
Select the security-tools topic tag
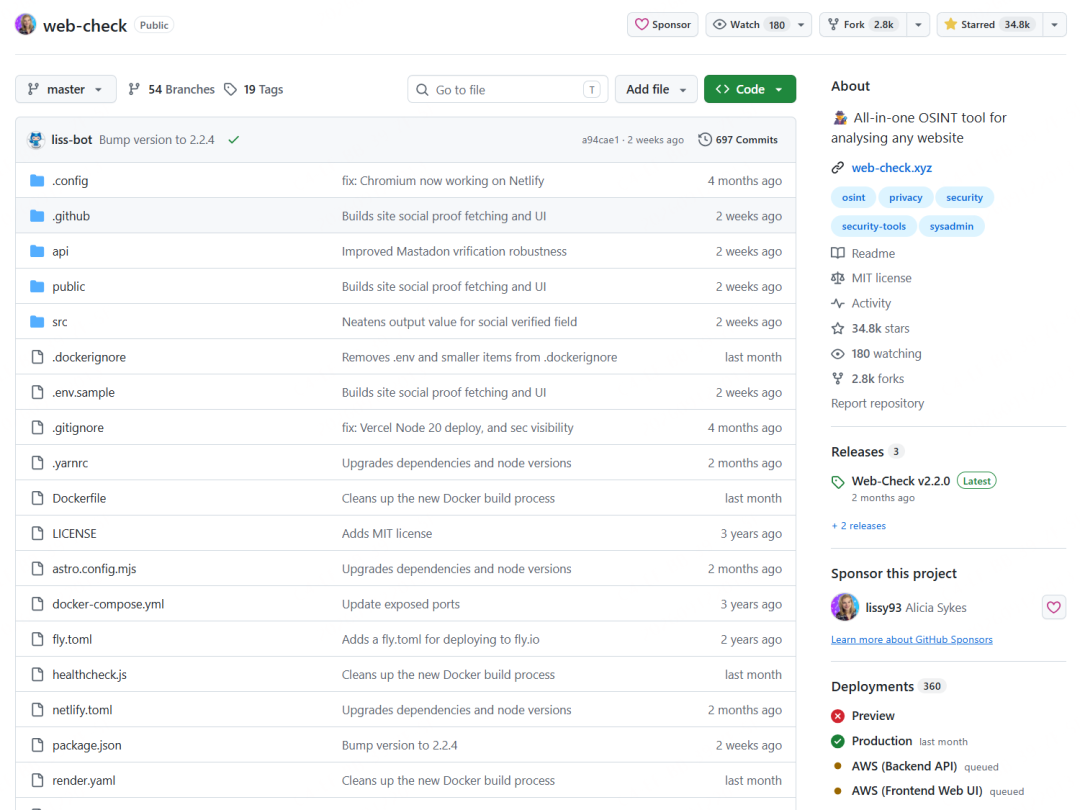[873, 227]
